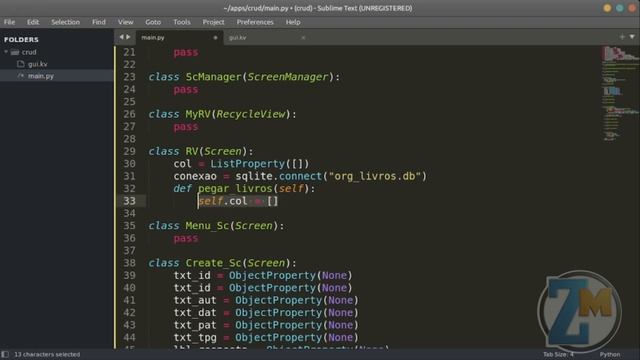Open the File menu
The width and height of the screenshot is (640, 360).
coord(9,22)
